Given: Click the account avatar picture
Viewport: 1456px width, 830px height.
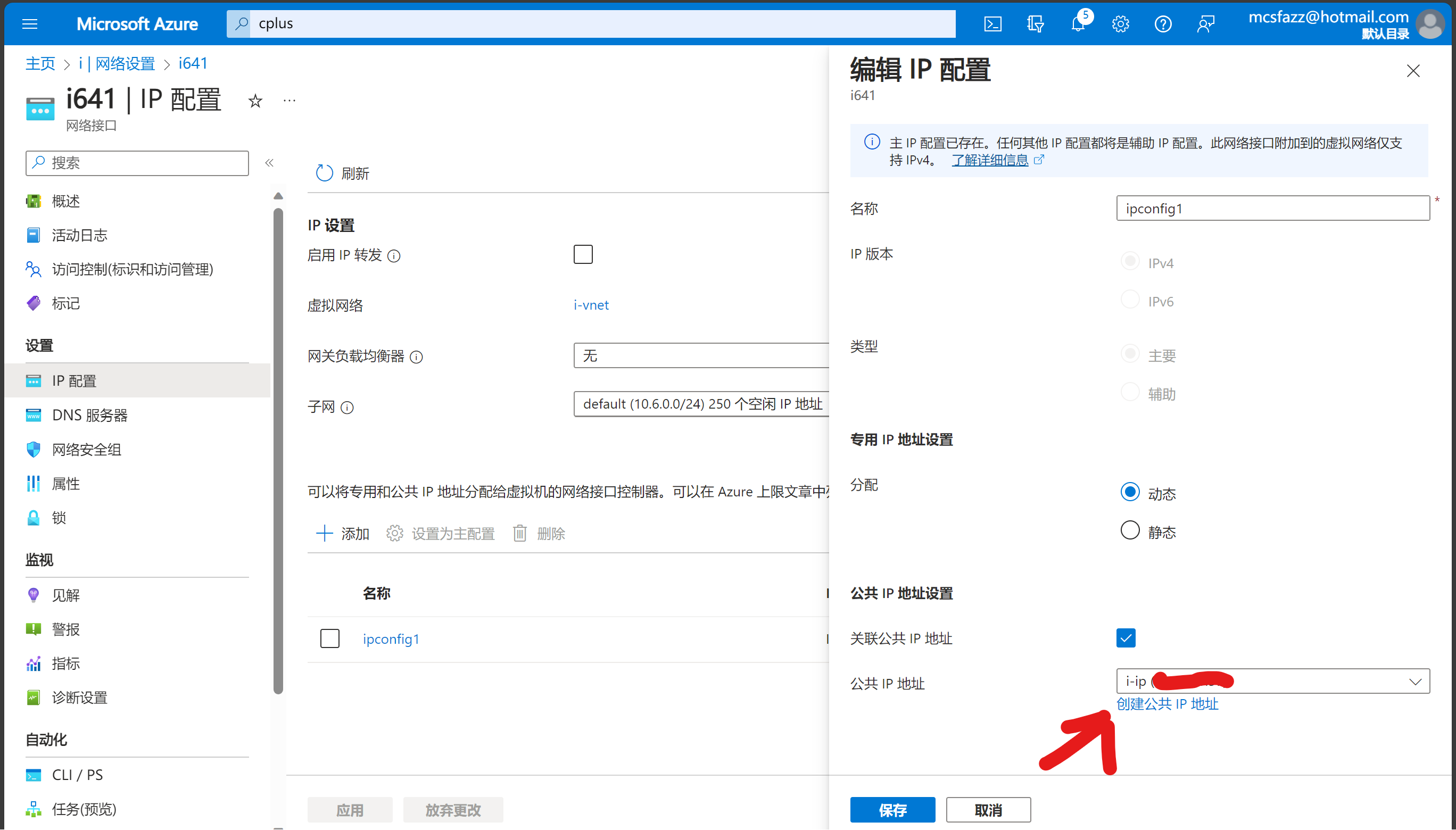Looking at the screenshot, I should (x=1430, y=24).
